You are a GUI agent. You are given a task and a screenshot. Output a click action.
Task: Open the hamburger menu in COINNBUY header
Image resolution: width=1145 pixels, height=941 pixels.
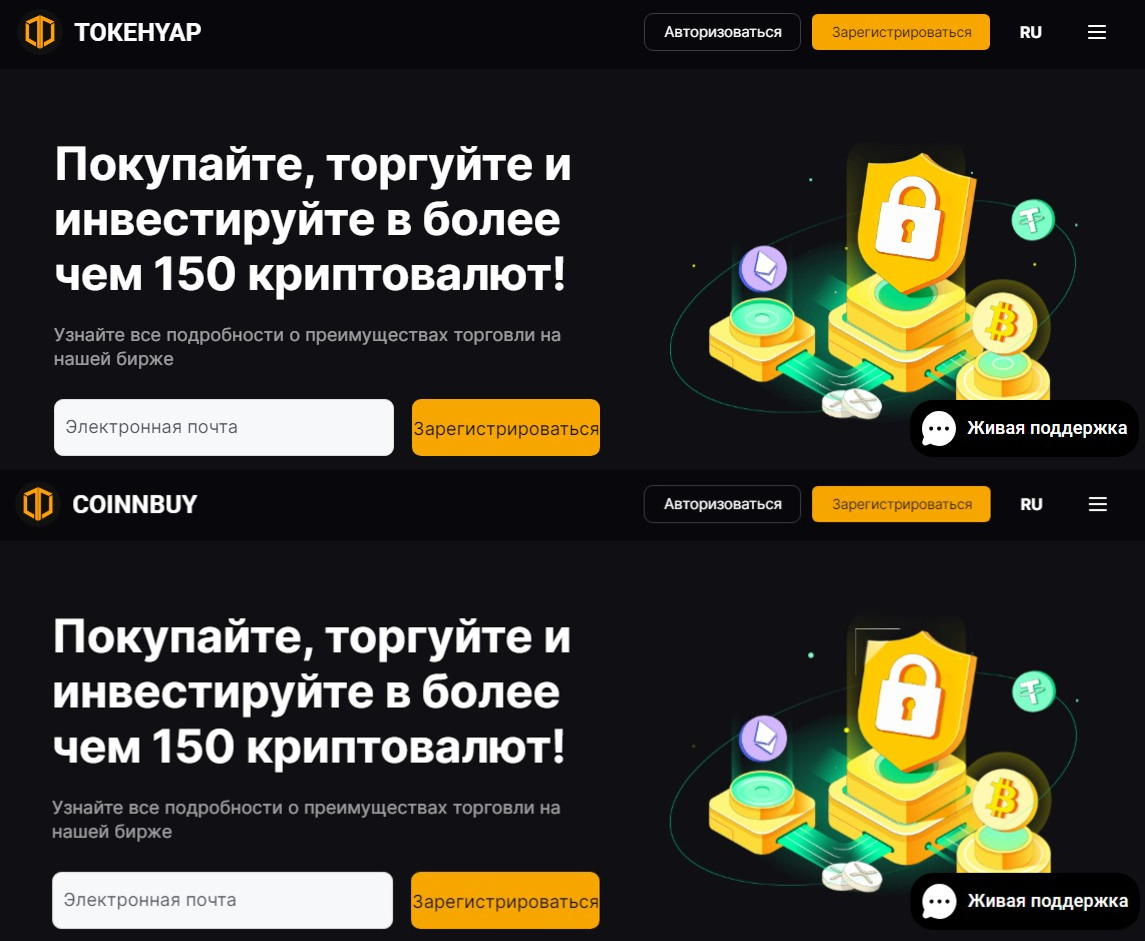1098,504
